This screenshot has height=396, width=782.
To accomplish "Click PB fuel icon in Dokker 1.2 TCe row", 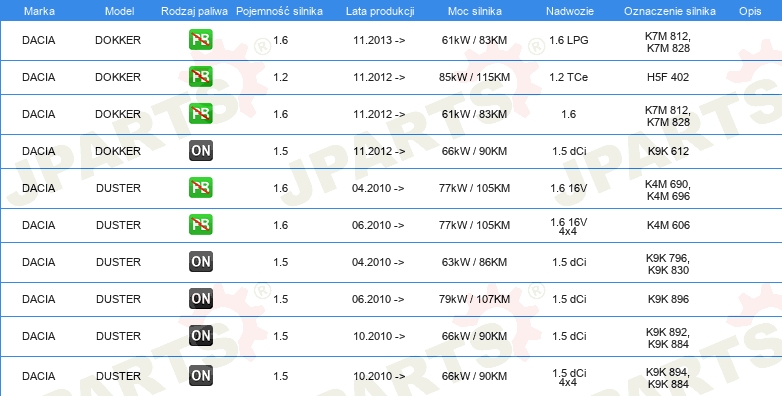I will coord(200,77).
